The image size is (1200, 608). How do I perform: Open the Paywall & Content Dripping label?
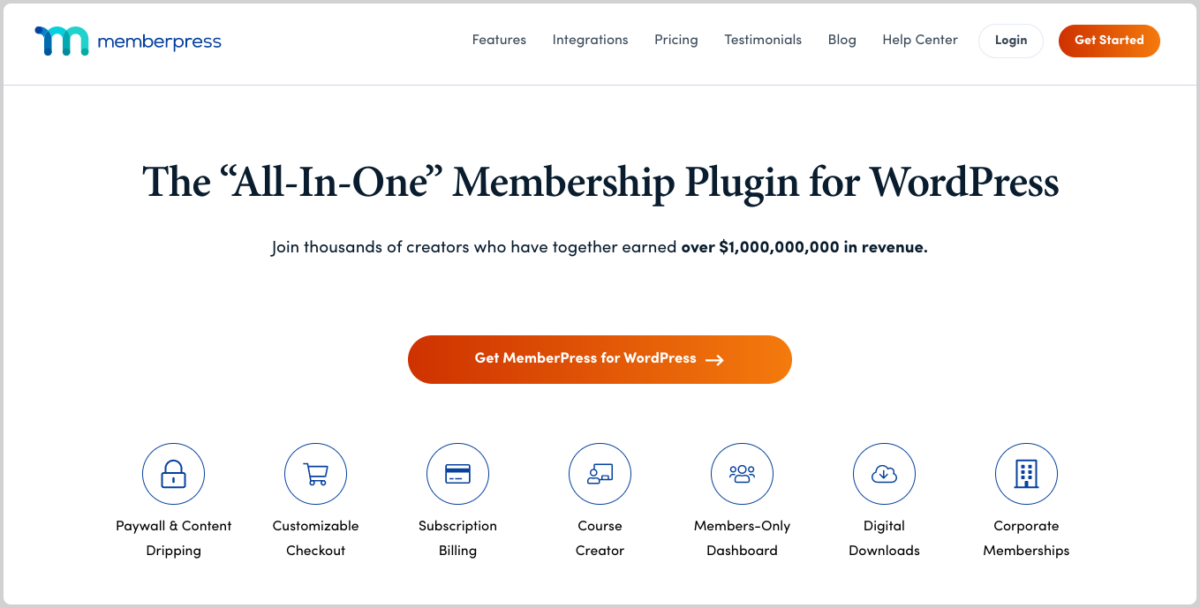(x=174, y=538)
